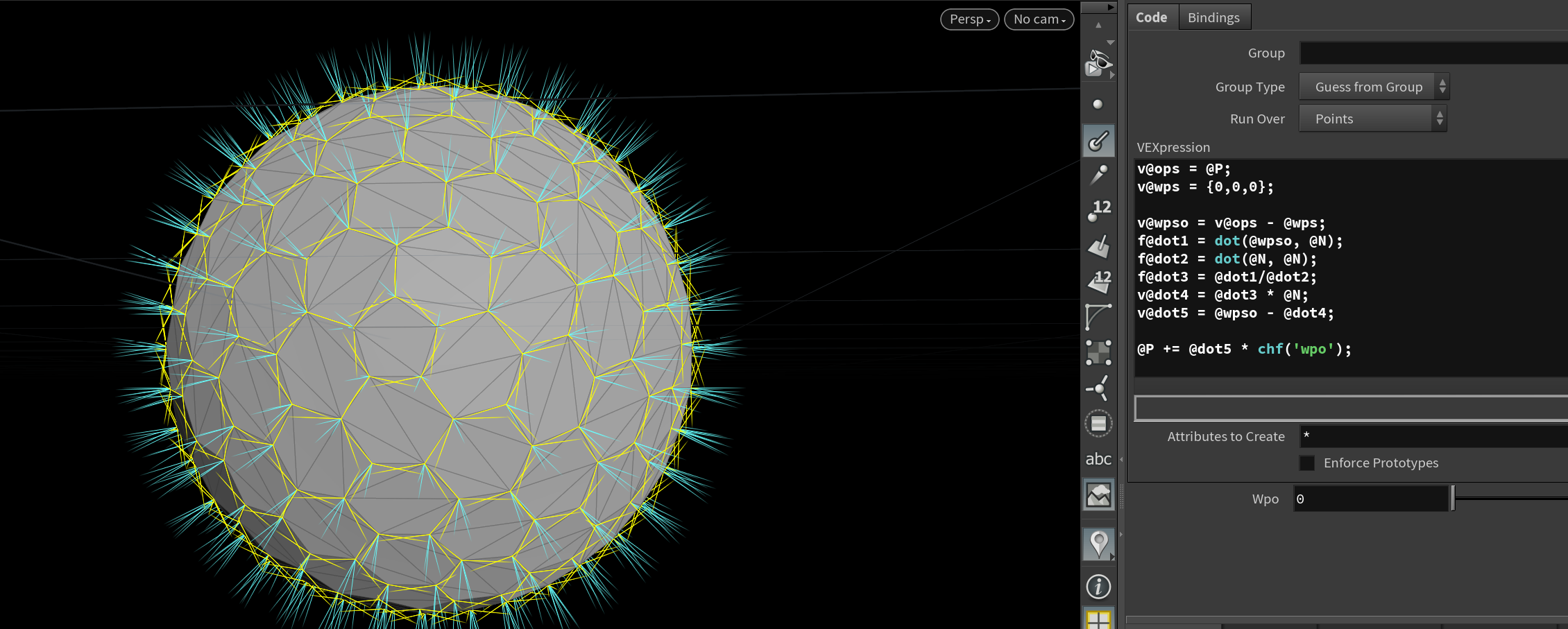Image resolution: width=1568 pixels, height=629 pixels.
Task: Toggle display point numbers icon
Action: tap(1098, 210)
